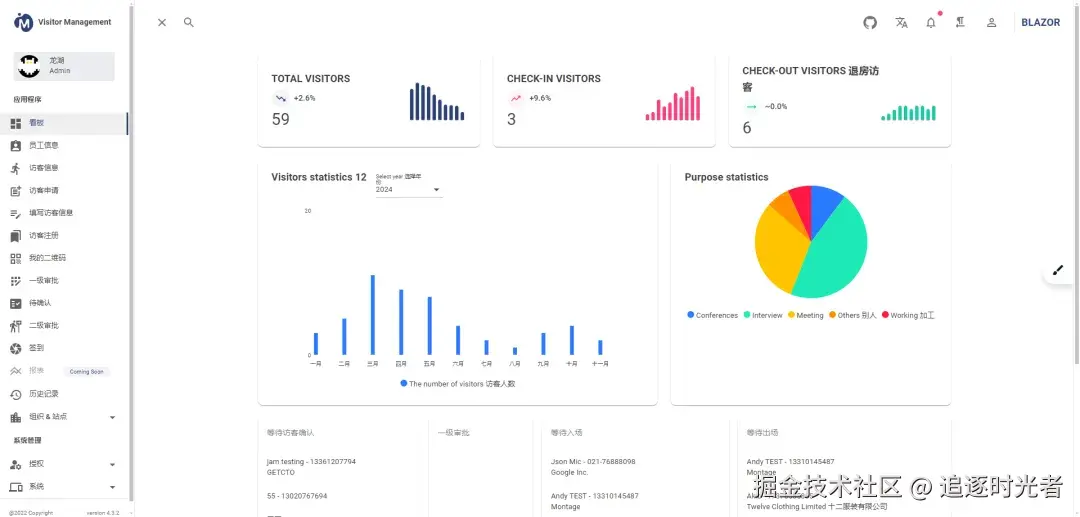Click the 访客信息 running person icon
Viewport: 1080px width, 517px height.
(x=16, y=168)
